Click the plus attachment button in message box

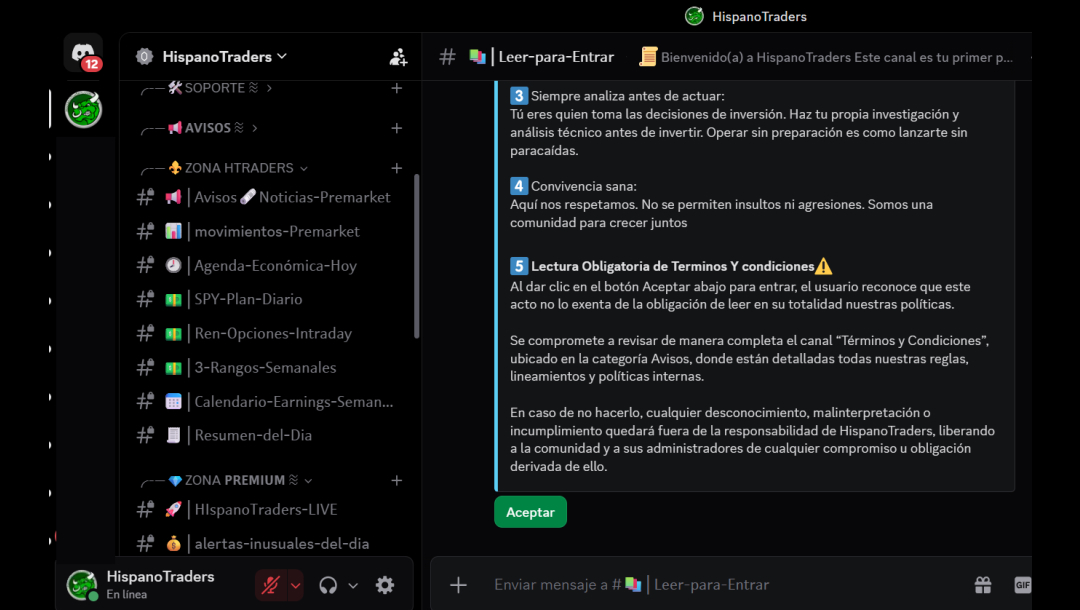click(458, 585)
